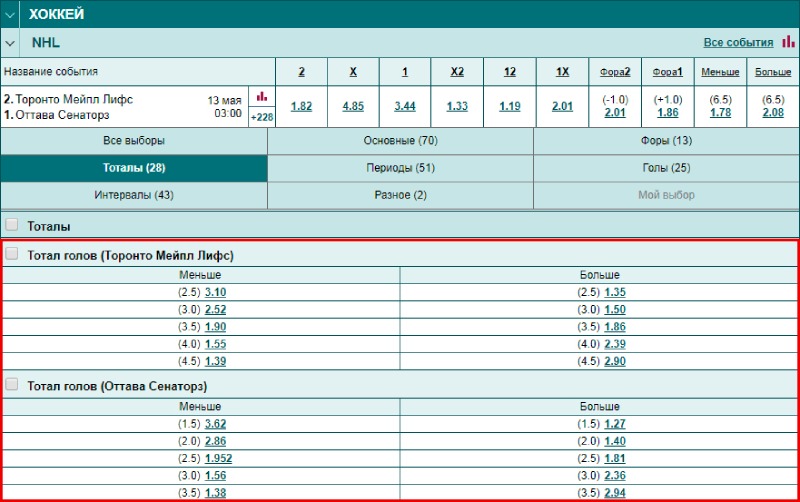Switch to Форы (13) tab

(x=666, y=141)
